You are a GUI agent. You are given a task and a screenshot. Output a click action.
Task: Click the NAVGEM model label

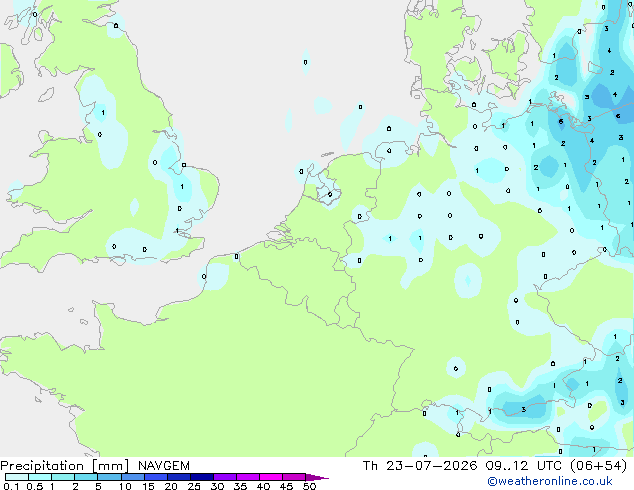(x=164, y=466)
